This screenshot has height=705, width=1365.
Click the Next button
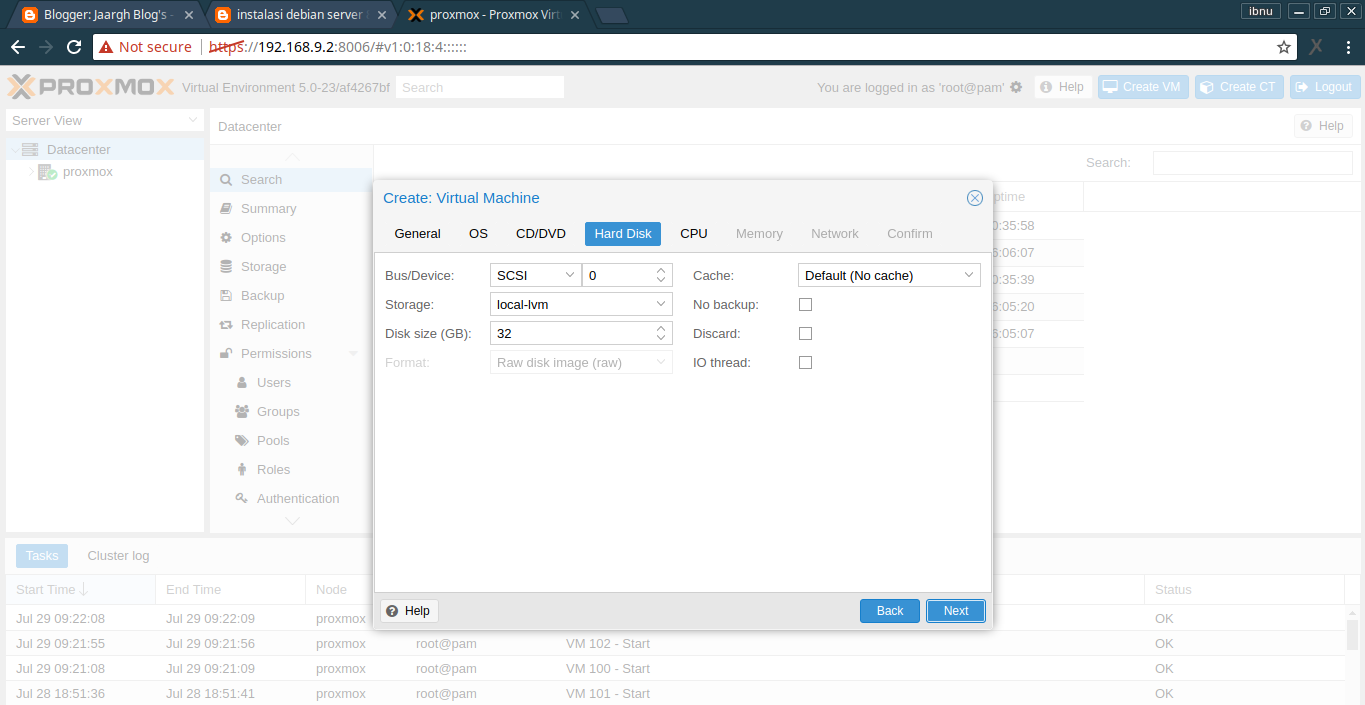point(956,611)
